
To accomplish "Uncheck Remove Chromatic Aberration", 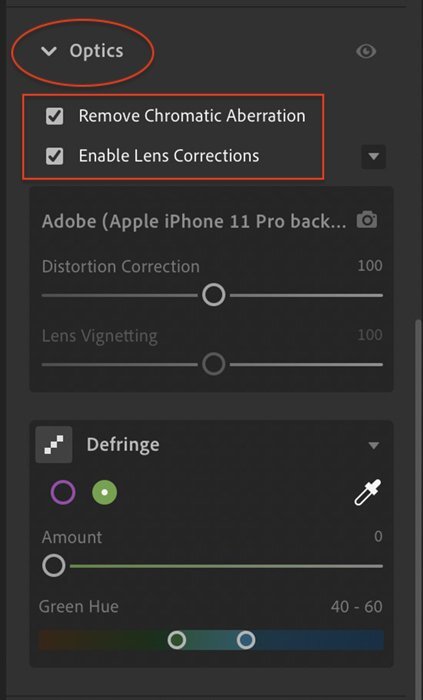I will pyautogui.click(x=54, y=116).
